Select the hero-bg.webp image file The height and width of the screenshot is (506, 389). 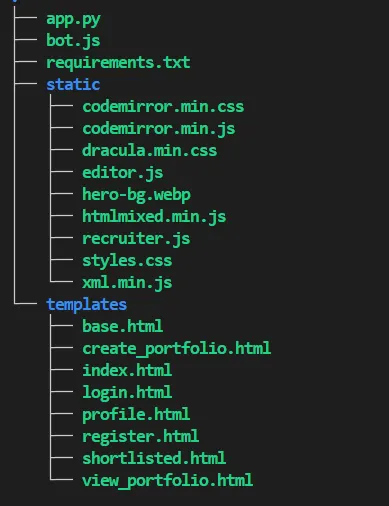pyautogui.click(x=136, y=195)
